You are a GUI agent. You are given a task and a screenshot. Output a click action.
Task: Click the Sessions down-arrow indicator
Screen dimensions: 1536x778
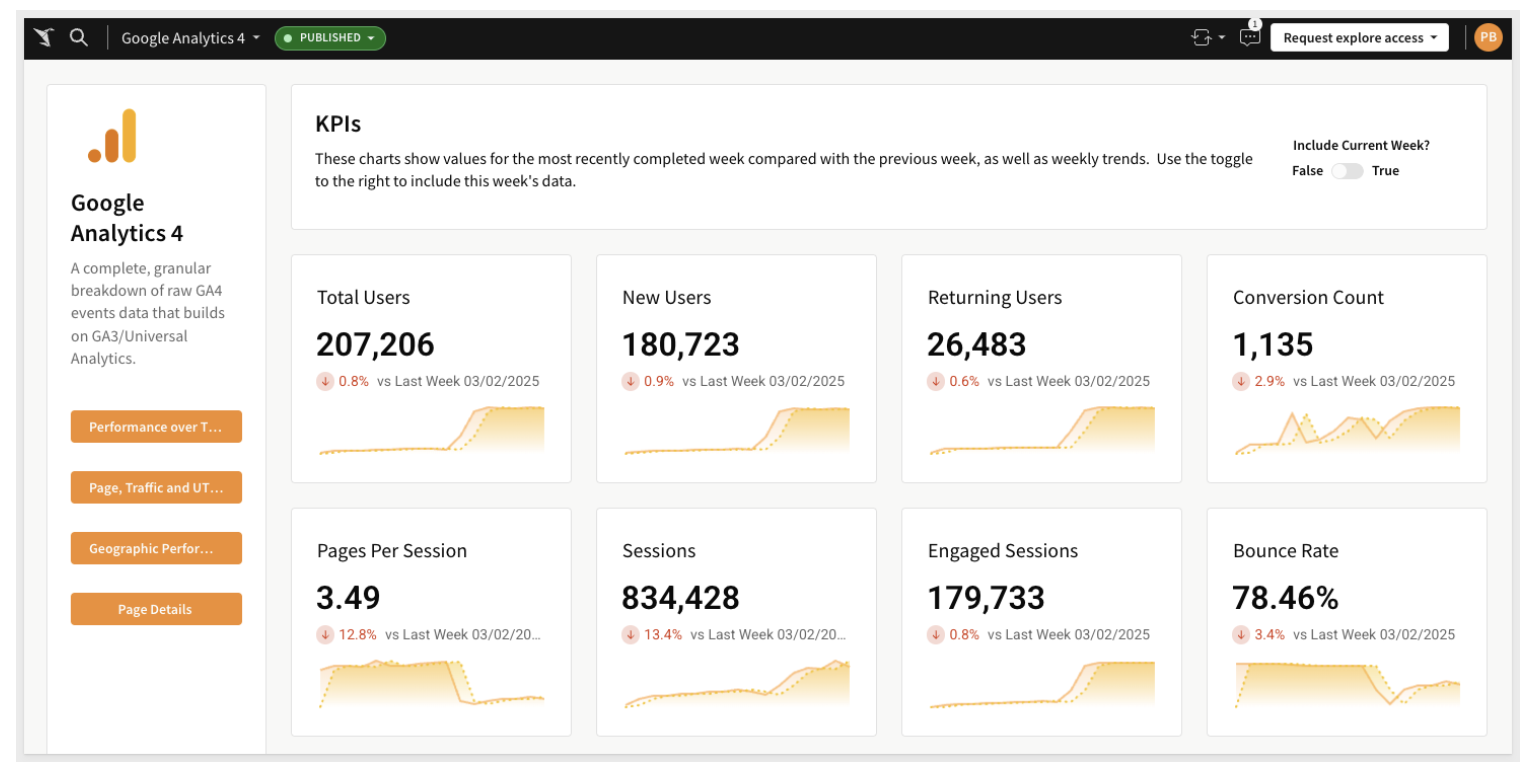(630, 634)
